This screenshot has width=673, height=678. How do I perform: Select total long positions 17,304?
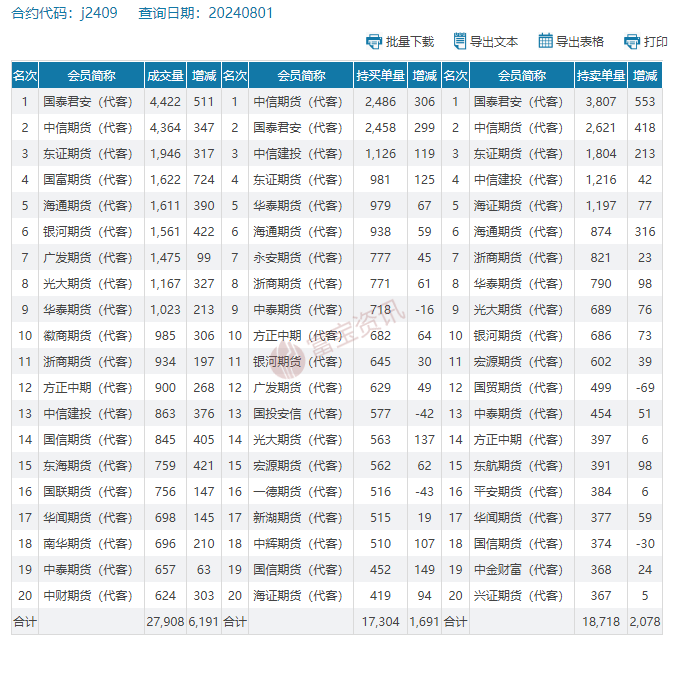click(x=380, y=622)
